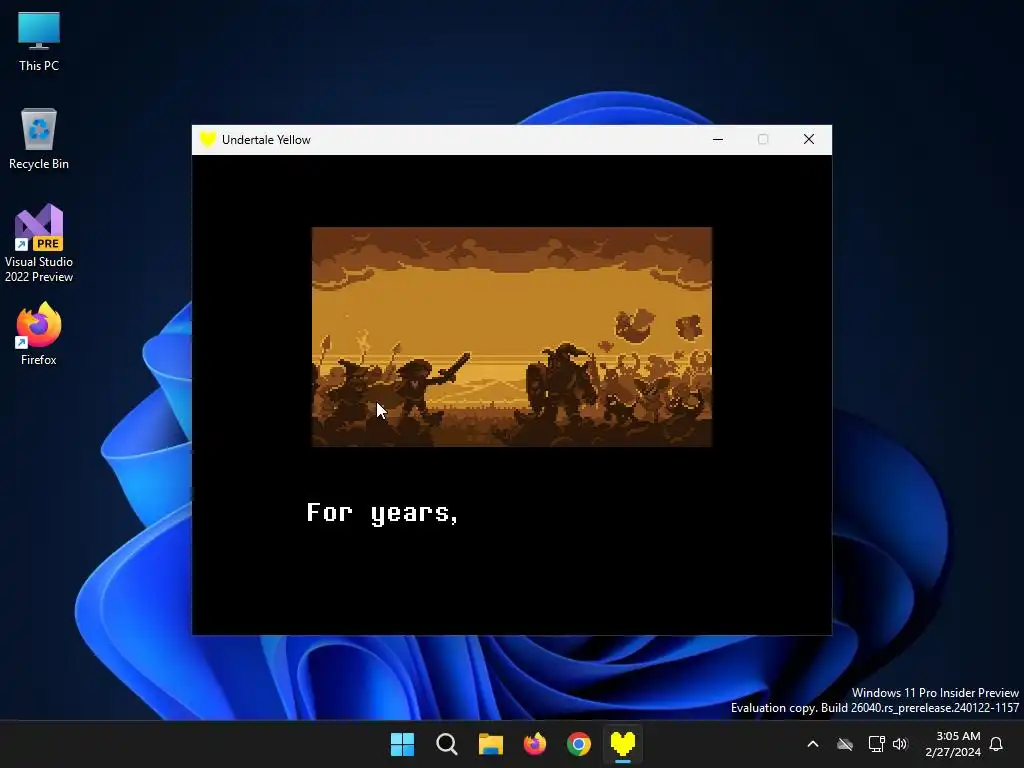The image size is (1024, 768).
Task: Click the OneDrive cloud tray icon
Action: click(845, 744)
